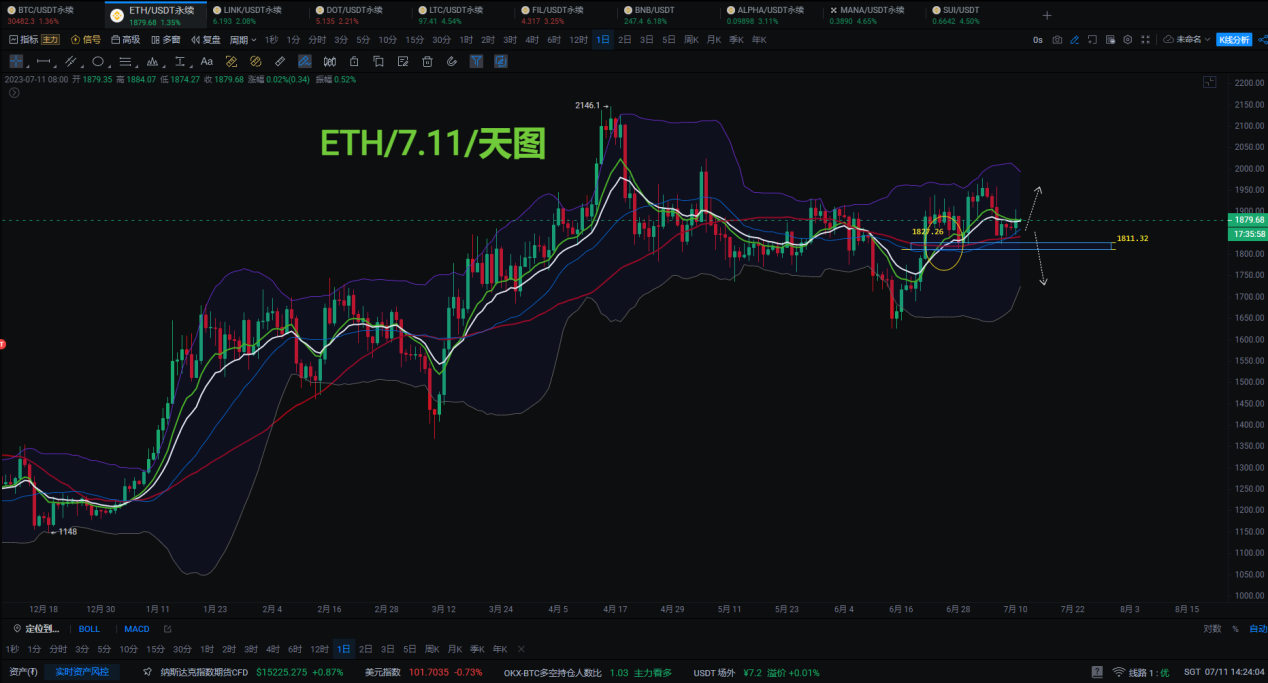Click the magnet snap candles icon
The width and height of the screenshot is (1268, 683).
coord(328,61)
